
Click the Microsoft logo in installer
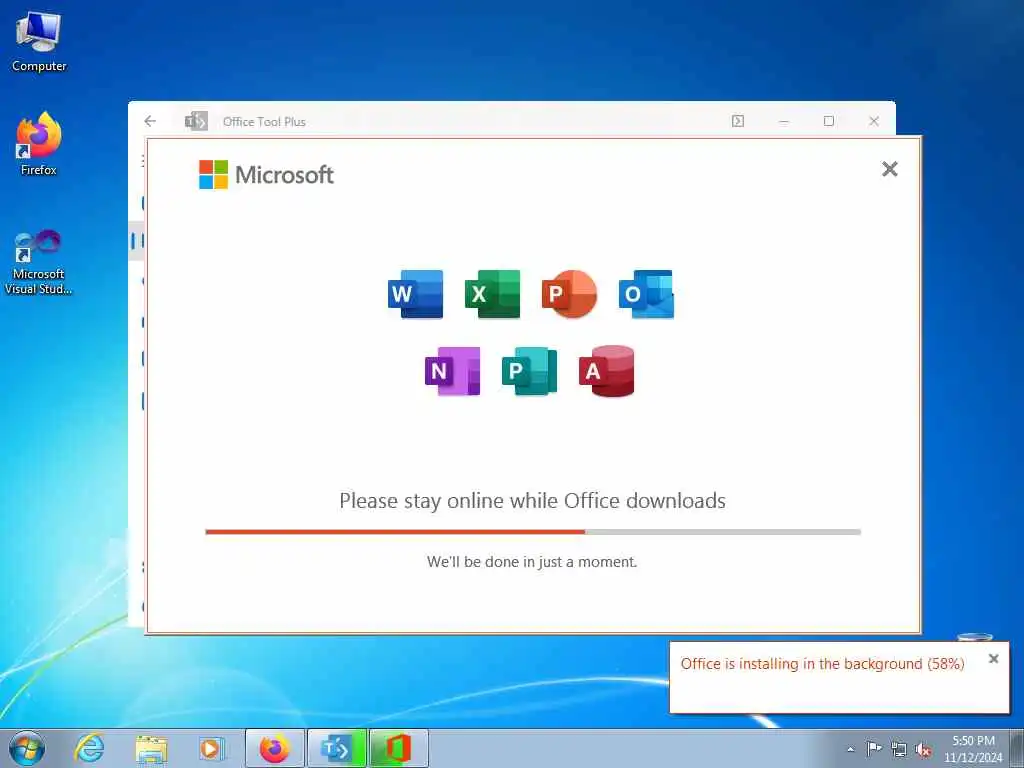coord(266,174)
